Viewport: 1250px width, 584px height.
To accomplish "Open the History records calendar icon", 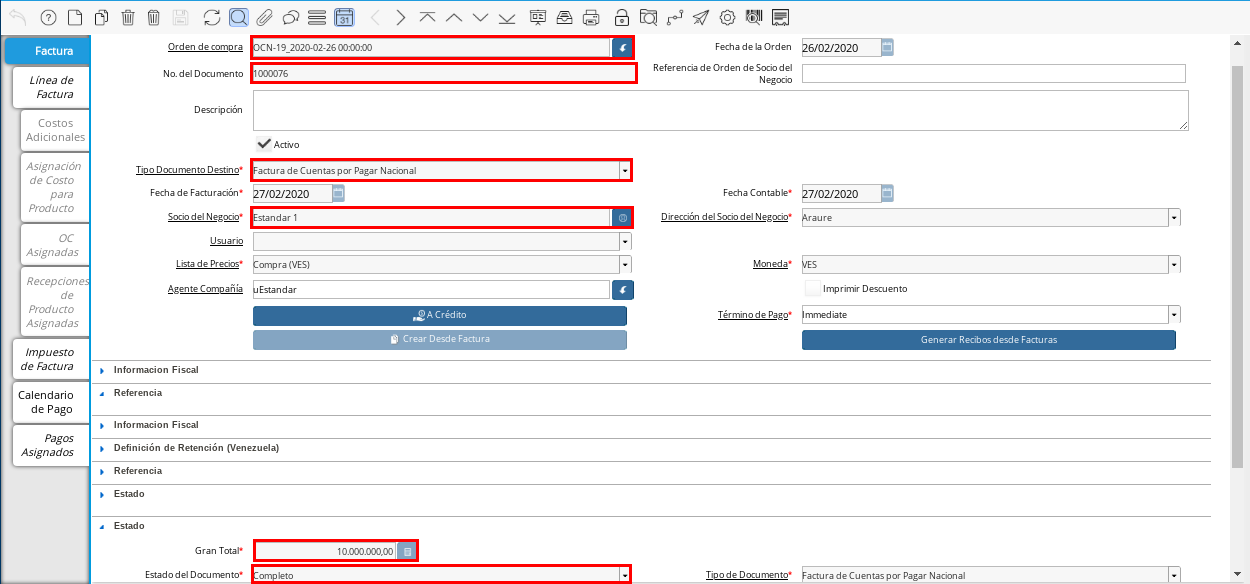I will [344, 17].
